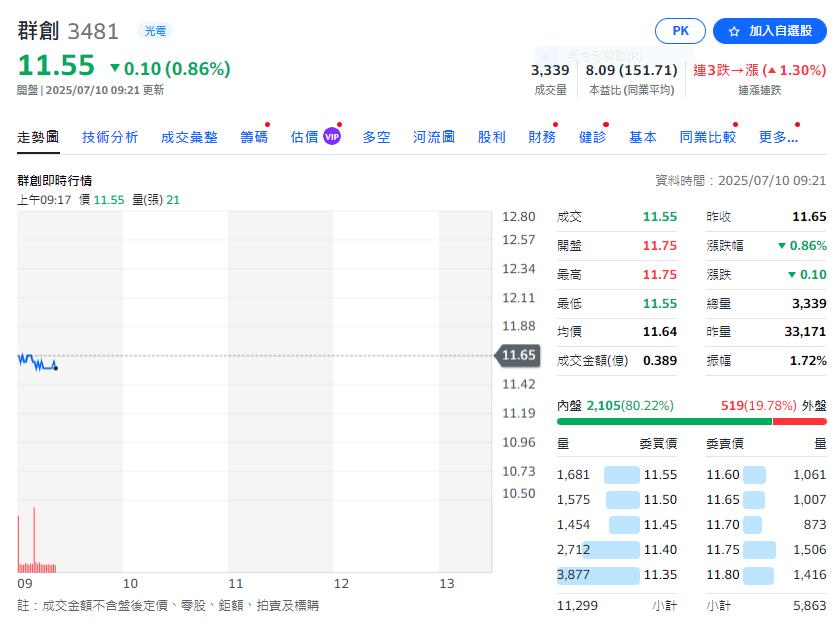The width and height of the screenshot is (839, 628).
Task: Click ask price 11.80 row
Action: pyautogui.click(x=766, y=575)
